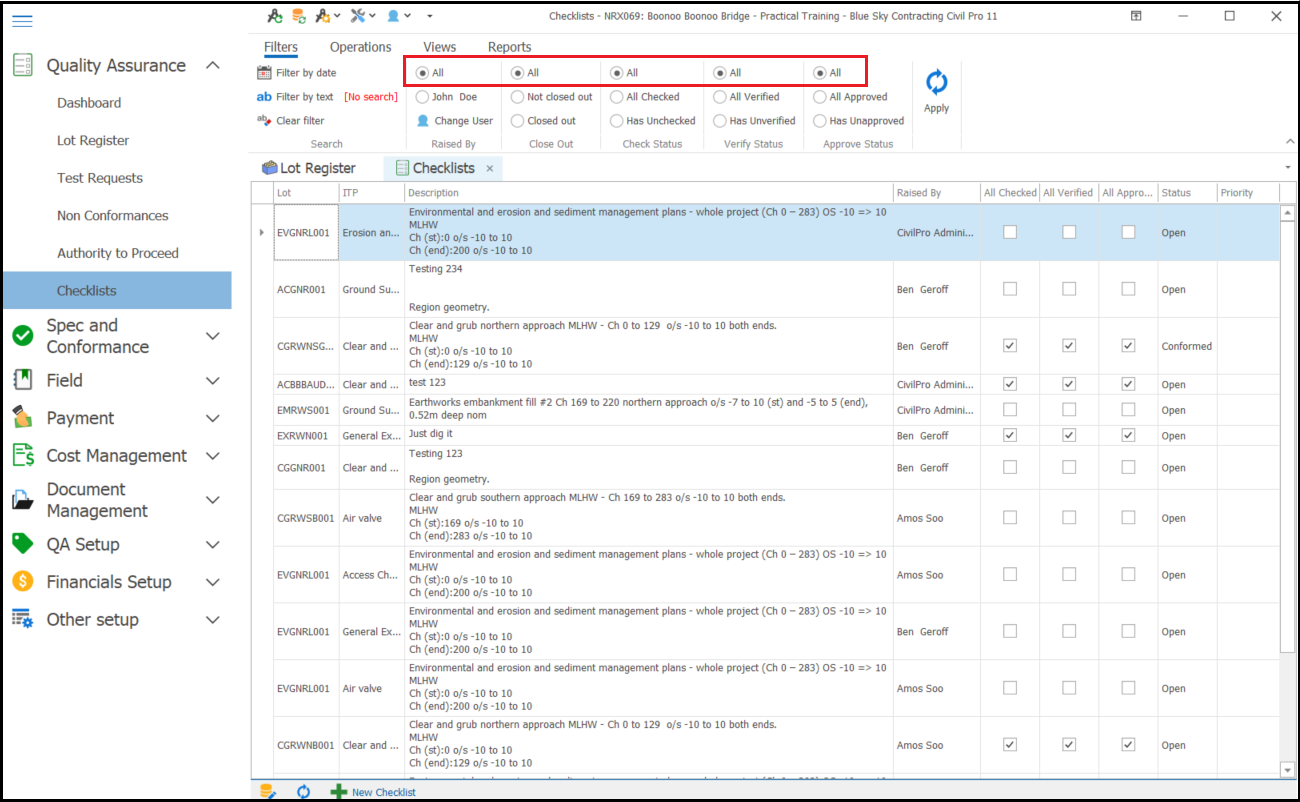The width and height of the screenshot is (1300, 802).
Task: Click the vertical scrollbar down arrow
Action: (1287, 769)
